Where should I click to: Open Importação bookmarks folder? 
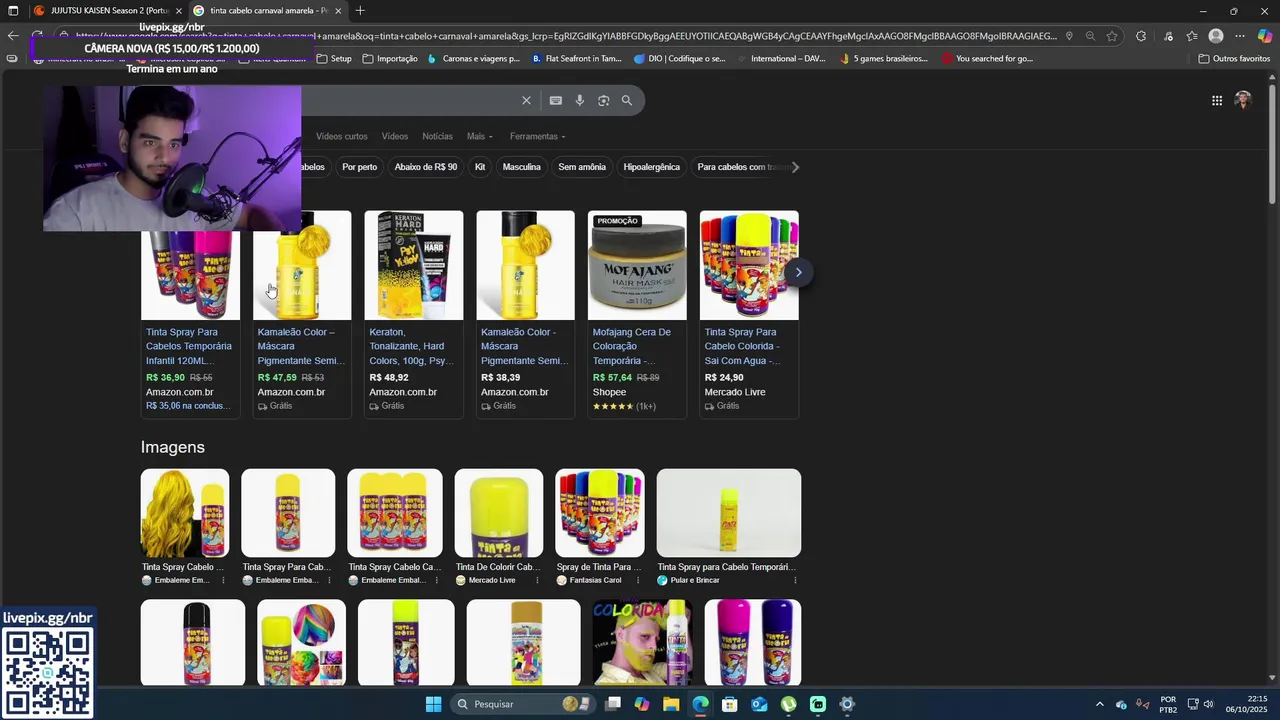point(390,58)
